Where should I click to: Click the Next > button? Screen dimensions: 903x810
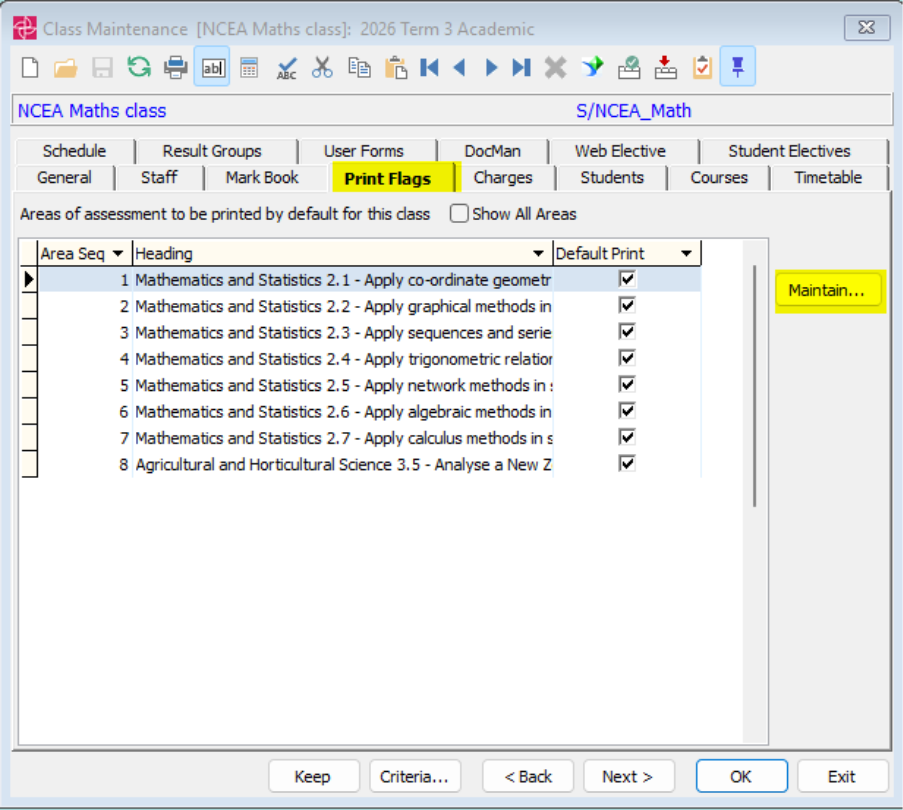[628, 776]
